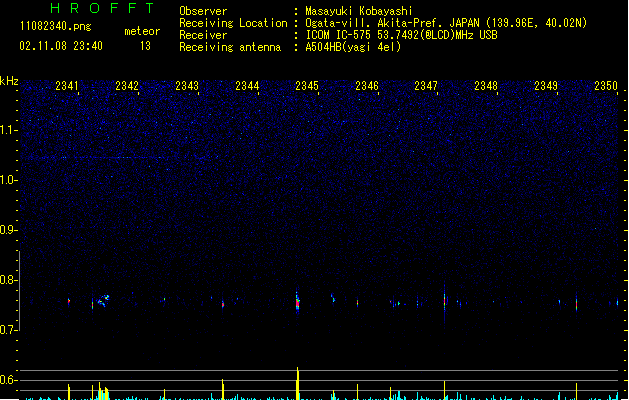Select the A504HB(yagi 4el) antenna text
The image size is (629, 400).
353,47
